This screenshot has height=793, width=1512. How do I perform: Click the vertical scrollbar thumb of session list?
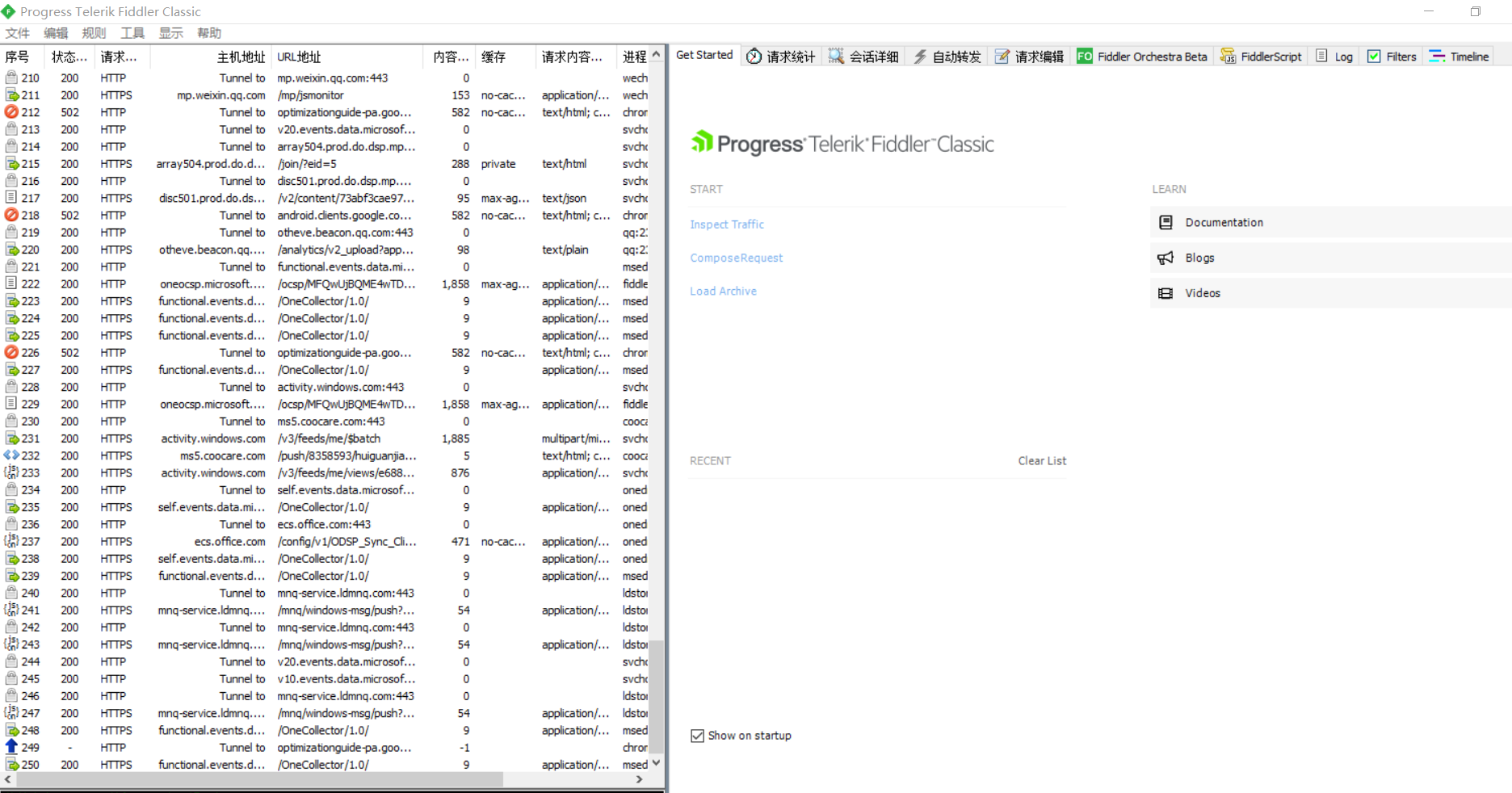point(657,697)
